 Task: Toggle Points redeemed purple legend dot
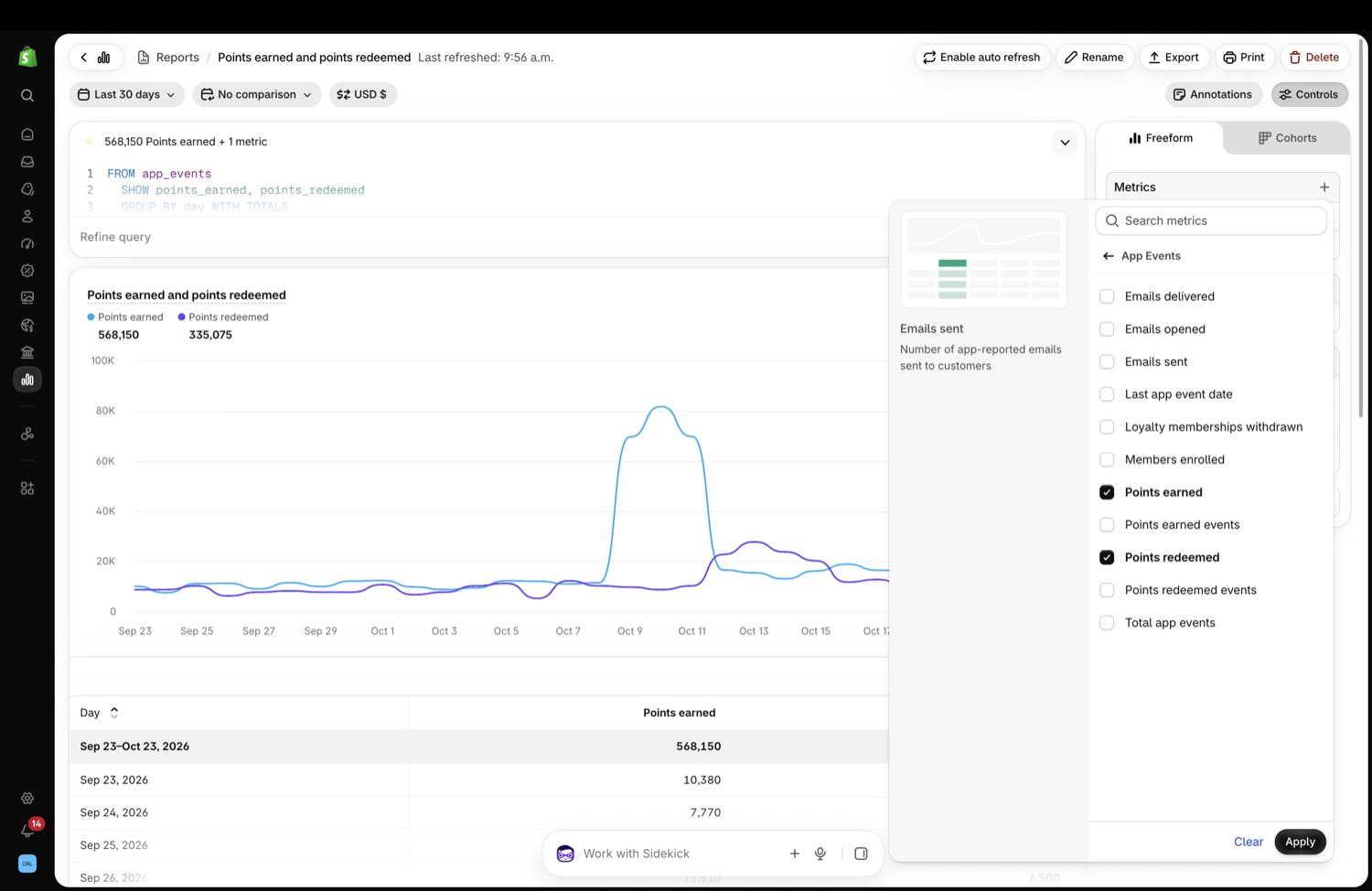(x=181, y=317)
